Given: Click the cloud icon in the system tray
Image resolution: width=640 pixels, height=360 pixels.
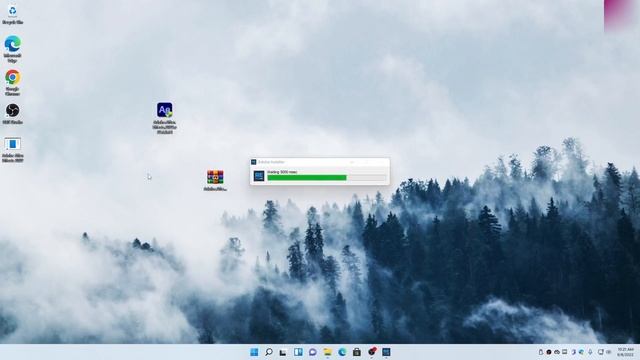Looking at the screenshot, I should pyautogui.click(x=557, y=352).
